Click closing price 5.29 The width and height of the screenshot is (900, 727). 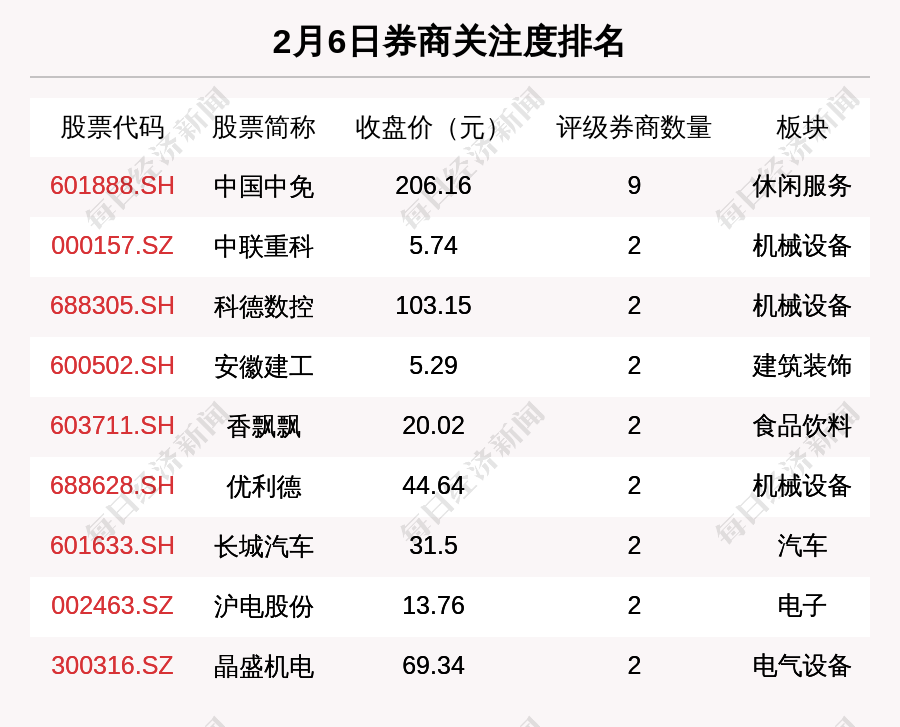[433, 366]
